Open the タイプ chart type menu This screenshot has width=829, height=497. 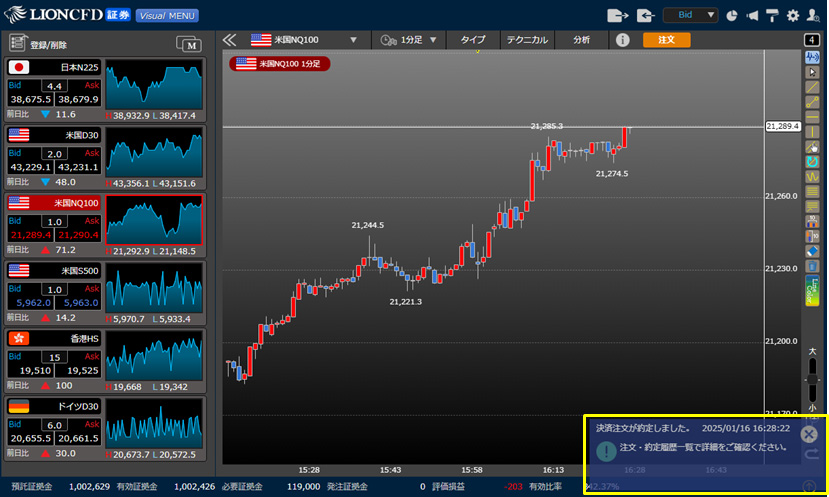click(x=473, y=40)
